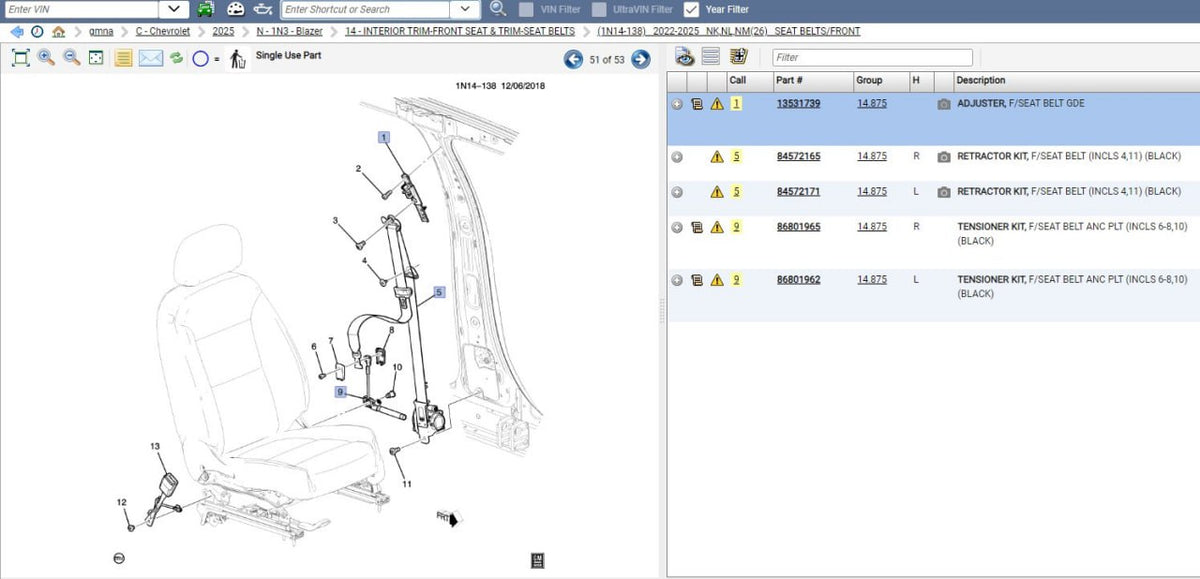This screenshot has width=1200, height=579.
Task: Open the gauge dashboard icon in top bar
Action: (x=236, y=9)
